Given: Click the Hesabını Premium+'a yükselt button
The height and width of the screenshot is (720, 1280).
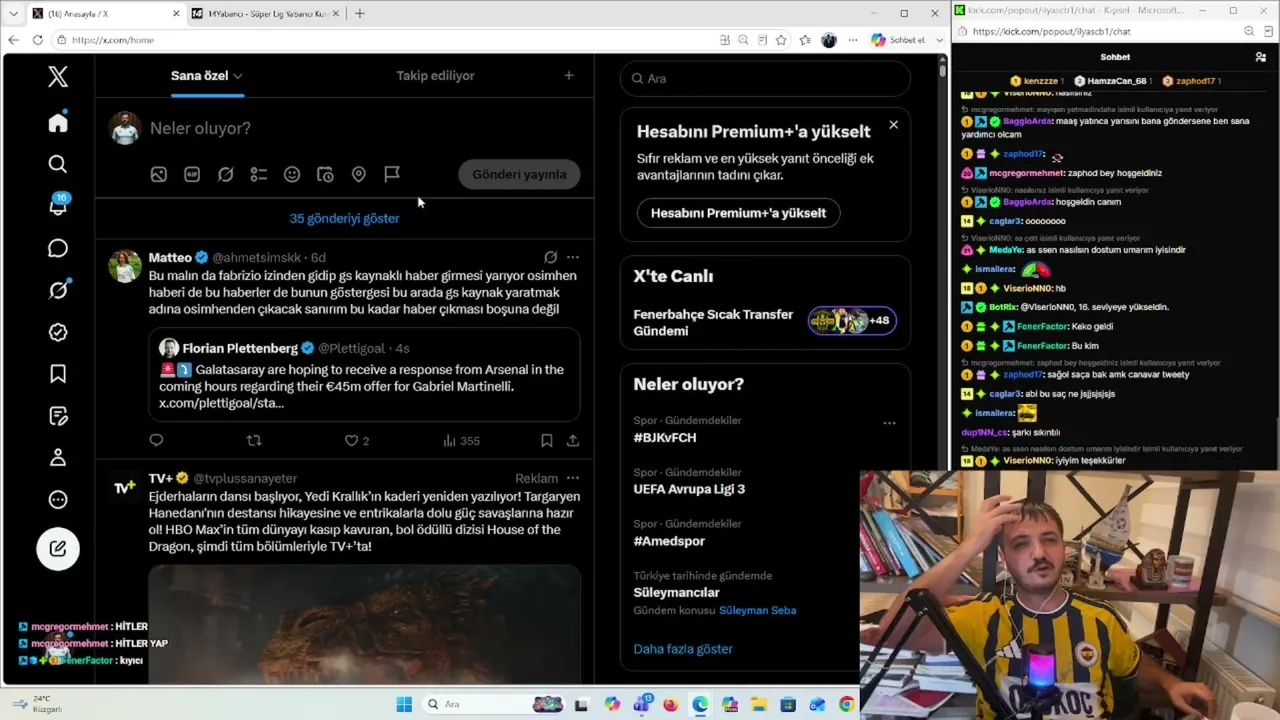Looking at the screenshot, I should (738, 213).
